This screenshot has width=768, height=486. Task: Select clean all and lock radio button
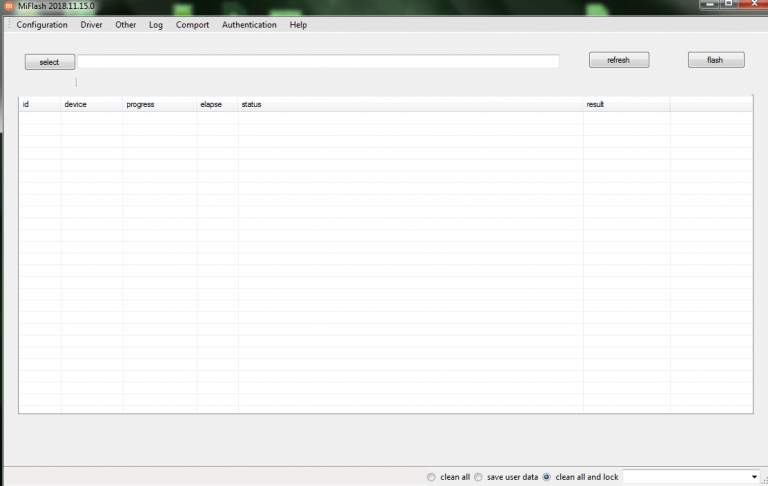546,477
